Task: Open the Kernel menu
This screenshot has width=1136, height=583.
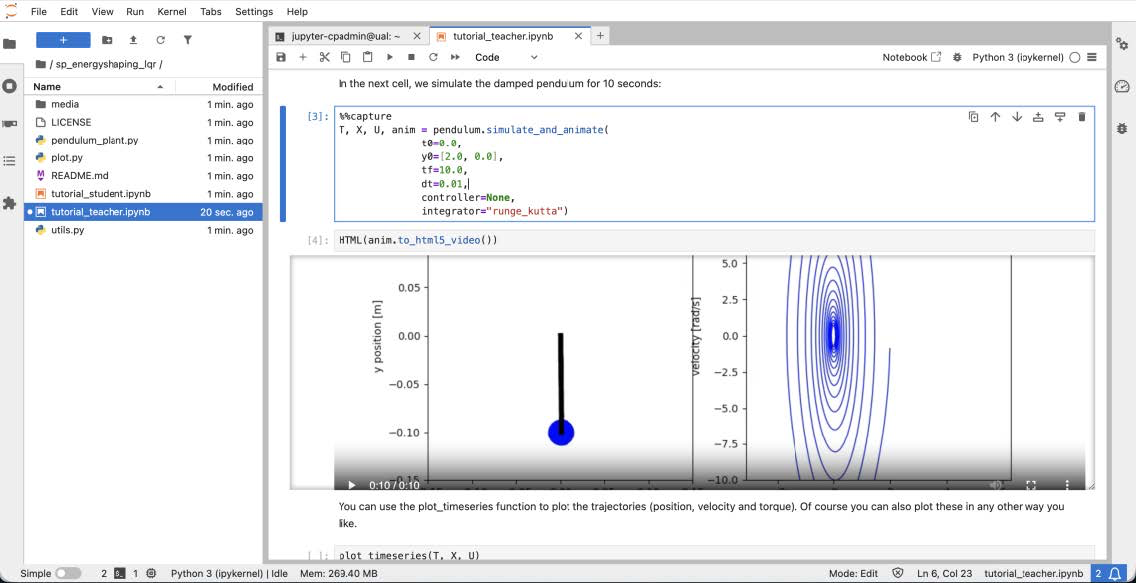Action: point(171,11)
